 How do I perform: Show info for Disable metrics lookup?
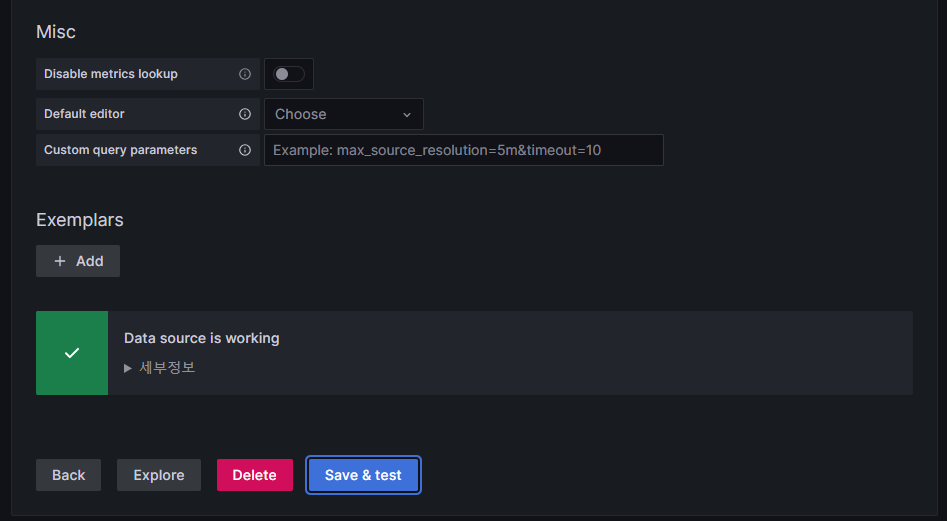(245, 74)
